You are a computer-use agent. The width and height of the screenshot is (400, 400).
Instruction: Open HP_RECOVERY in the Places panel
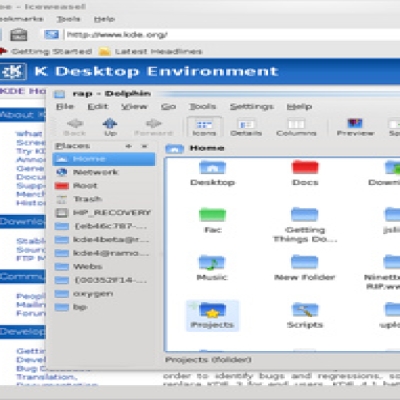[104, 213]
